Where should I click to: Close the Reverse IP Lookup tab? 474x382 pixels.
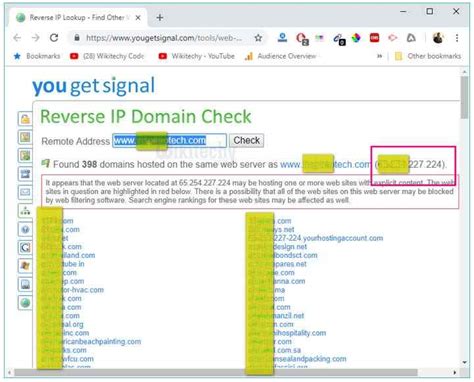[x=138, y=18]
